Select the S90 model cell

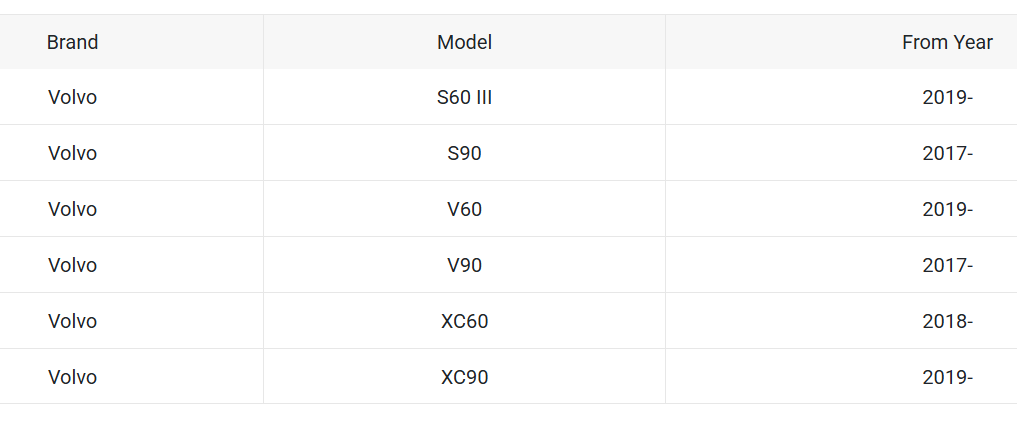464,154
